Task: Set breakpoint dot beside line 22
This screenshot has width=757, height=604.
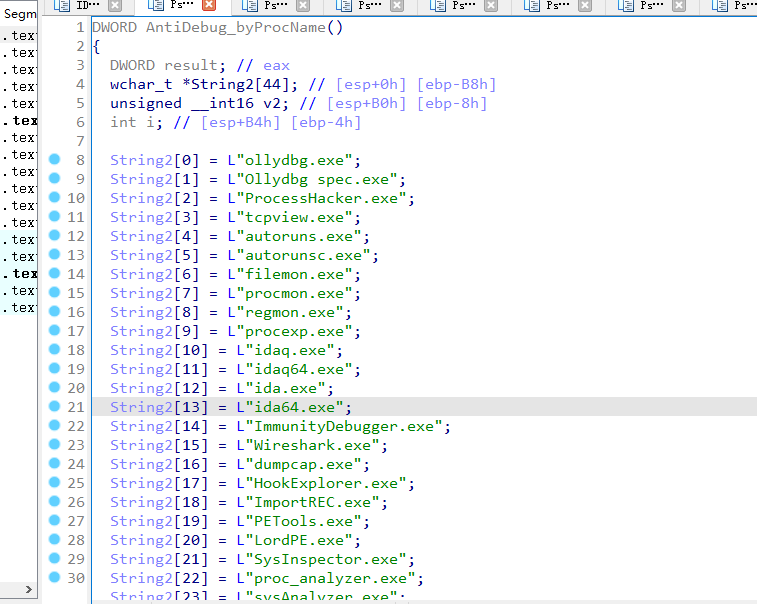Action: (x=55, y=425)
